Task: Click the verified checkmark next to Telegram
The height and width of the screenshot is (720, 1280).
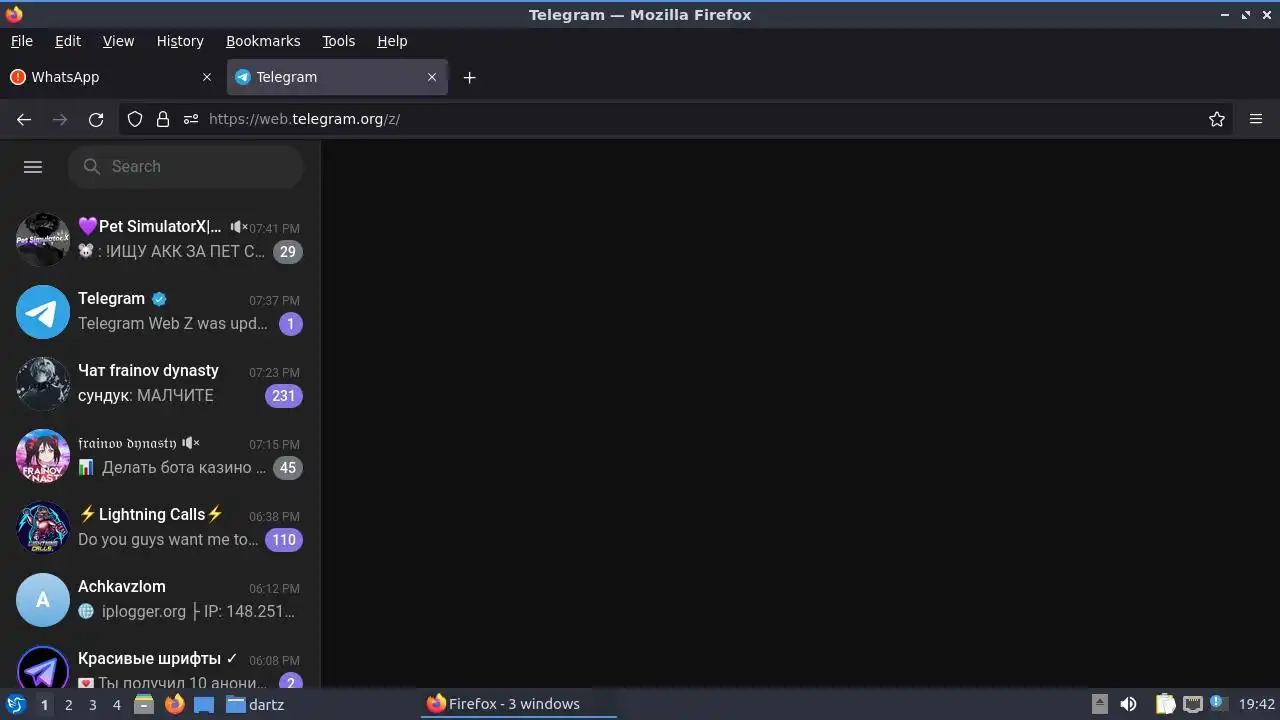Action: click(159, 299)
